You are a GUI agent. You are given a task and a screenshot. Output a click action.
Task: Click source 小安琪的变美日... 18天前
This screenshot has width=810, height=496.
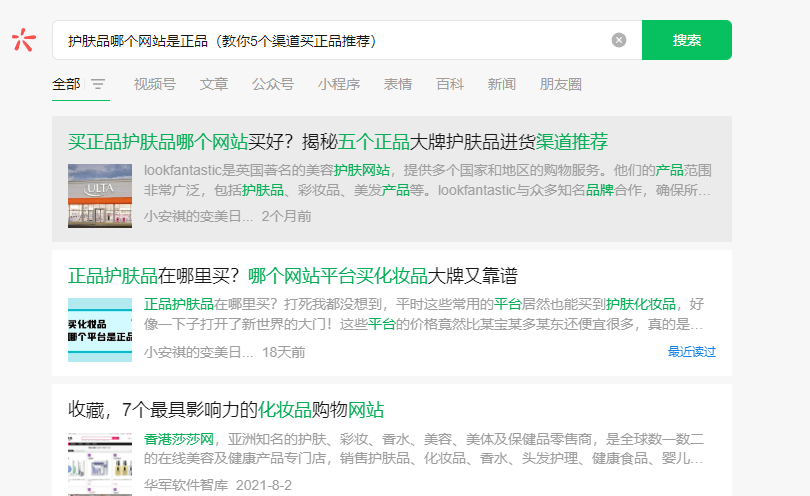coord(224,352)
